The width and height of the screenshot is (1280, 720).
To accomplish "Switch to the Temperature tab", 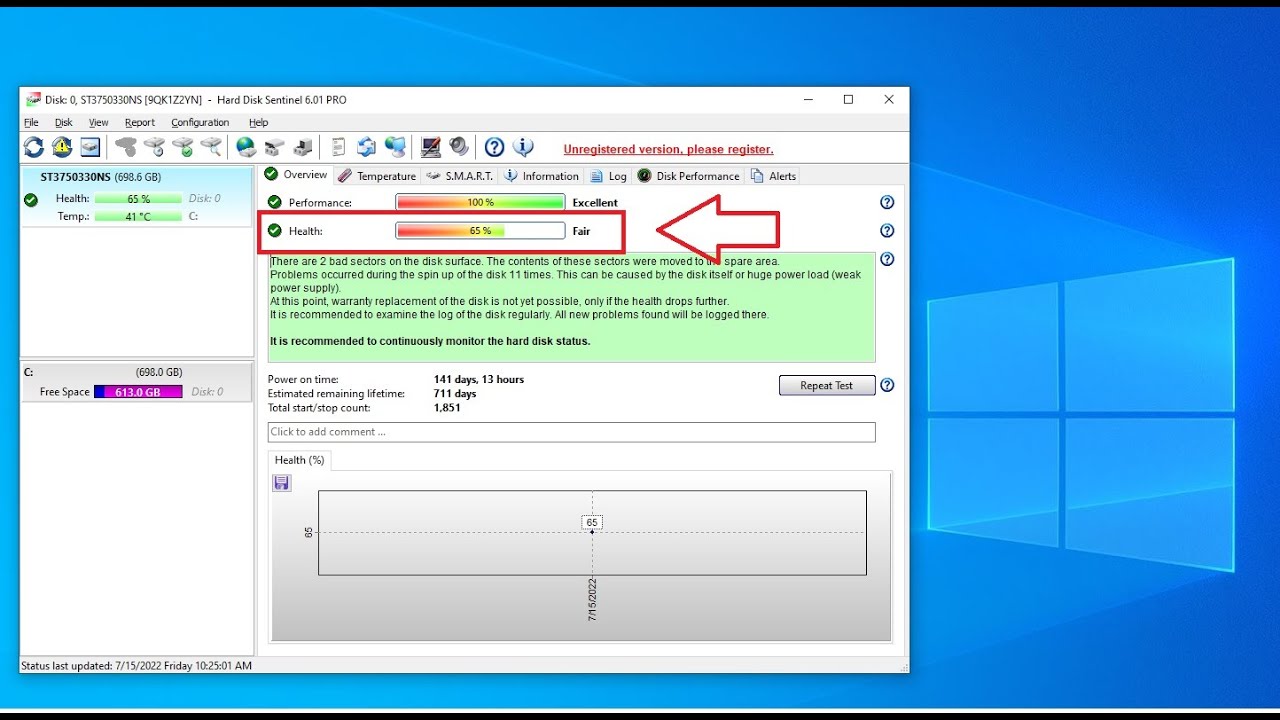I will [x=377, y=176].
